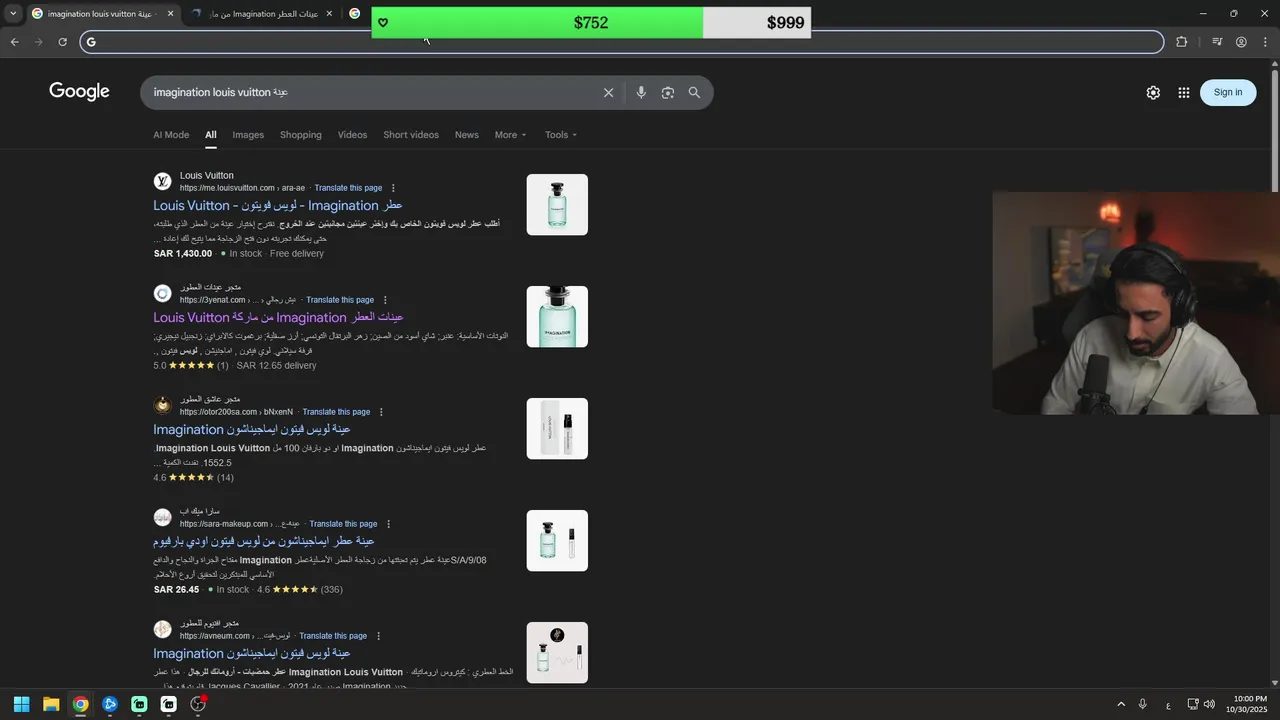Open sara-makeup.com result title link
This screenshot has height=720, width=1280.
[264, 541]
